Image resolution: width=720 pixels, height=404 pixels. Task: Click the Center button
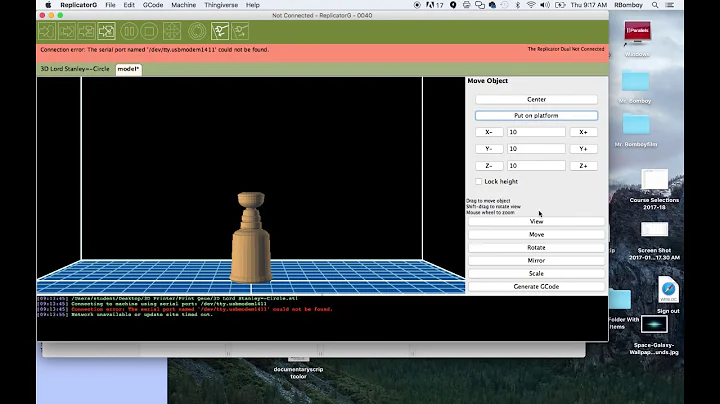(536, 99)
